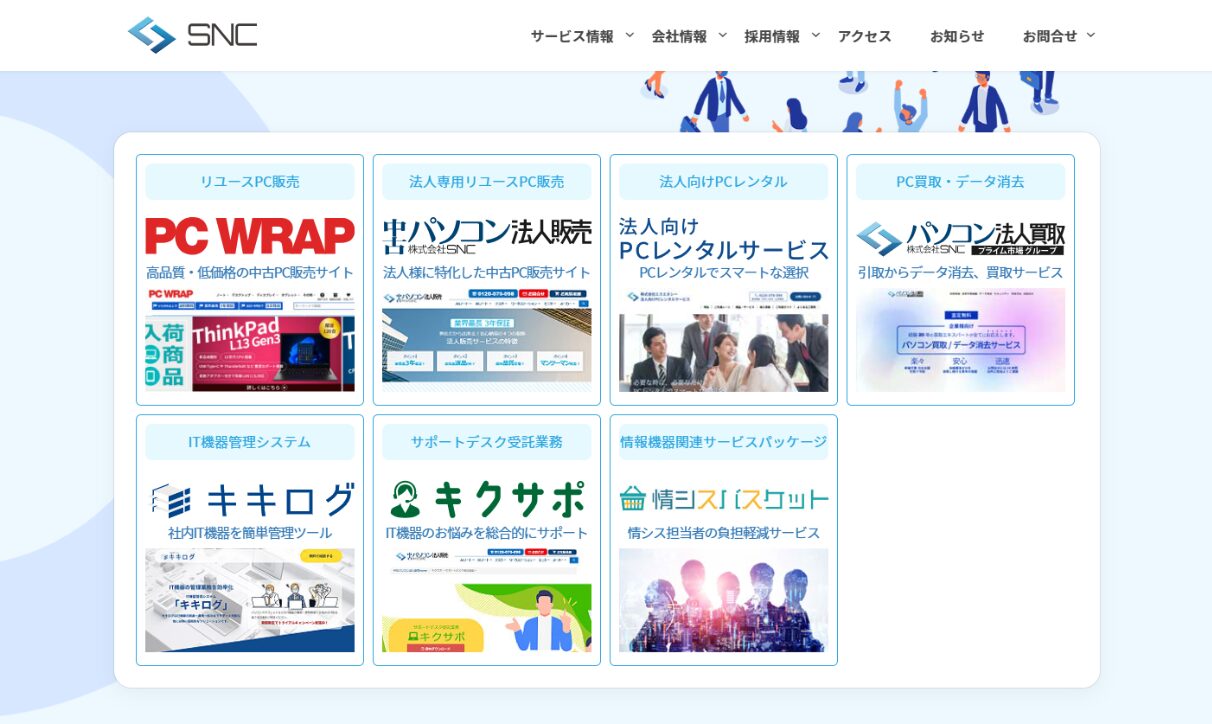This screenshot has height=724, width=1212.
Task: Open the お知らせ page
Action: (957, 36)
